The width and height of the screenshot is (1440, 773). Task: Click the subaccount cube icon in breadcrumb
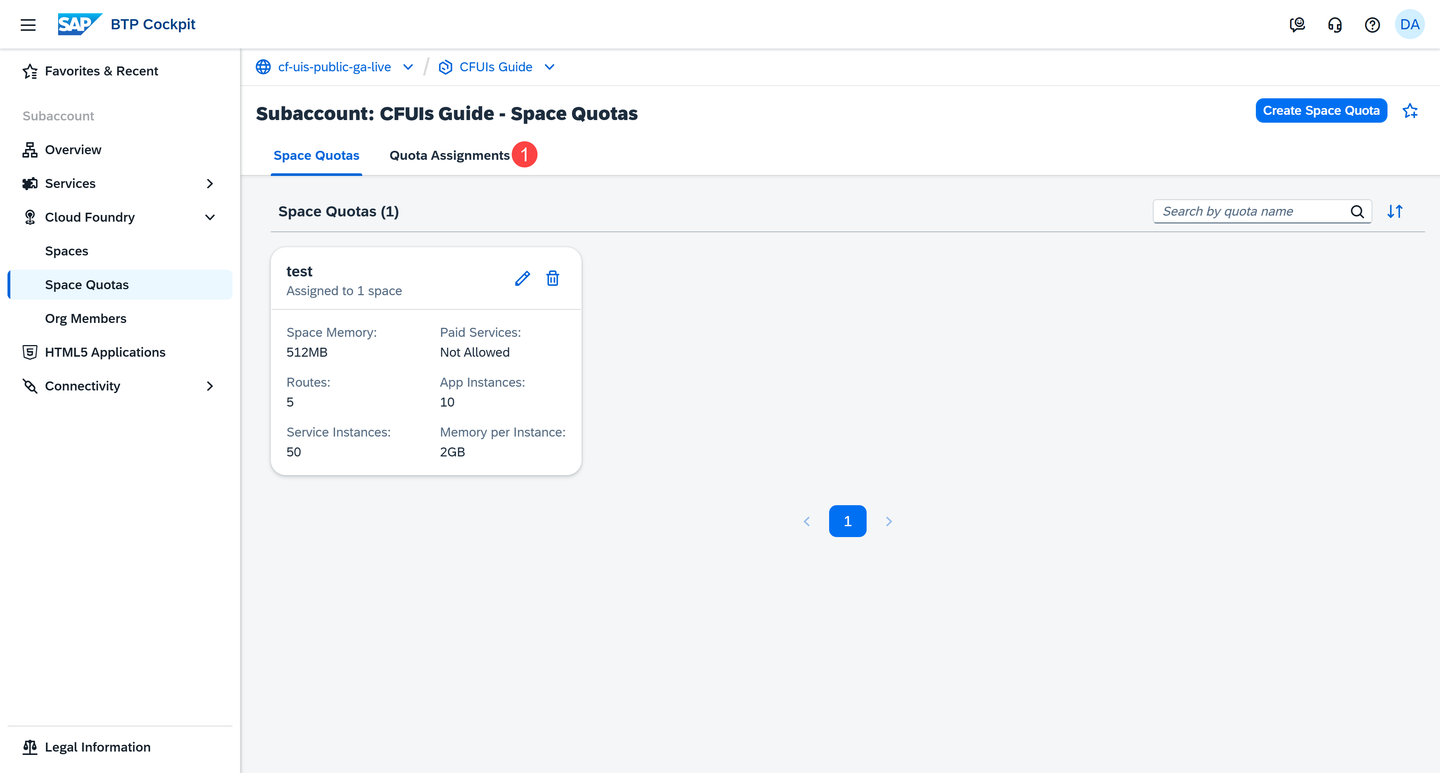point(446,67)
